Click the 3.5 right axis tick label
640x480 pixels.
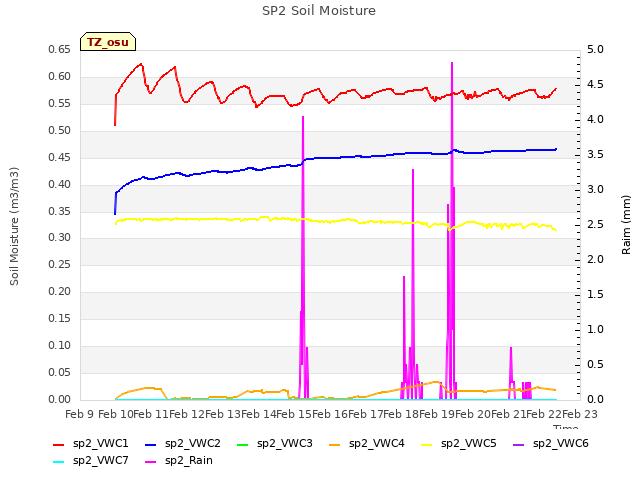pyautogui.click(x=595, y=155)
